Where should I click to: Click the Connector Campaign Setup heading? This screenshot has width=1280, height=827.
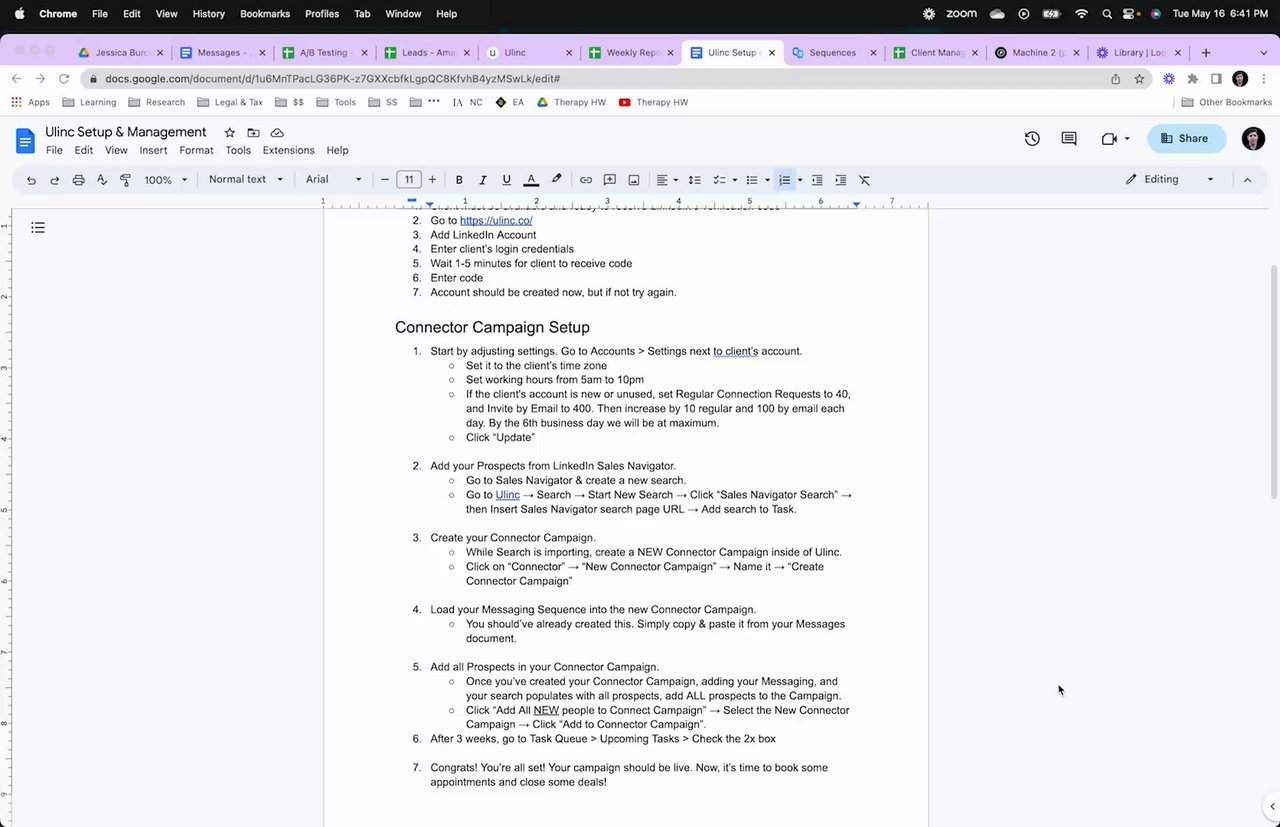[x=492, y=327]
